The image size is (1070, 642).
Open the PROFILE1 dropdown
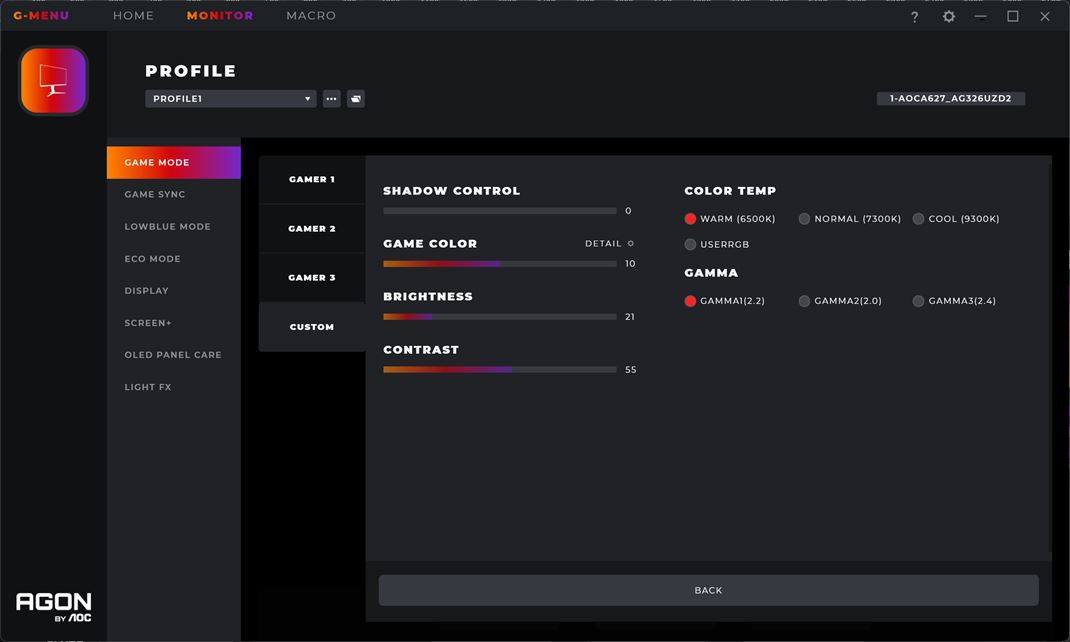pos(231,99)
